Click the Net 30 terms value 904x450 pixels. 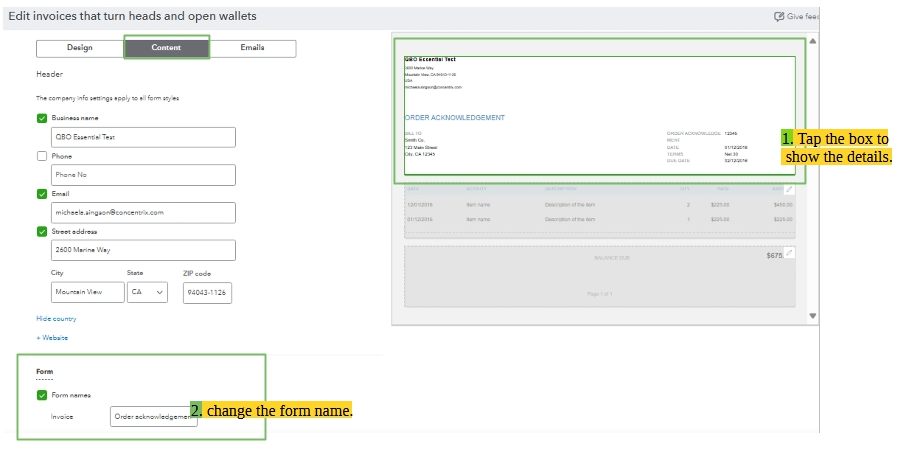coord(731,154)
